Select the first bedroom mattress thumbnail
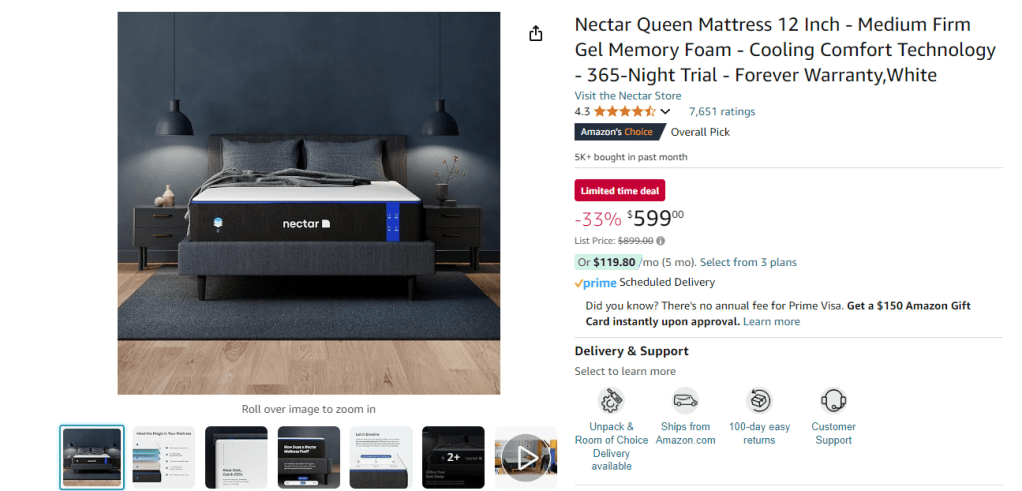This screenshot has height=491, width=1022. [x=91, y=457]
